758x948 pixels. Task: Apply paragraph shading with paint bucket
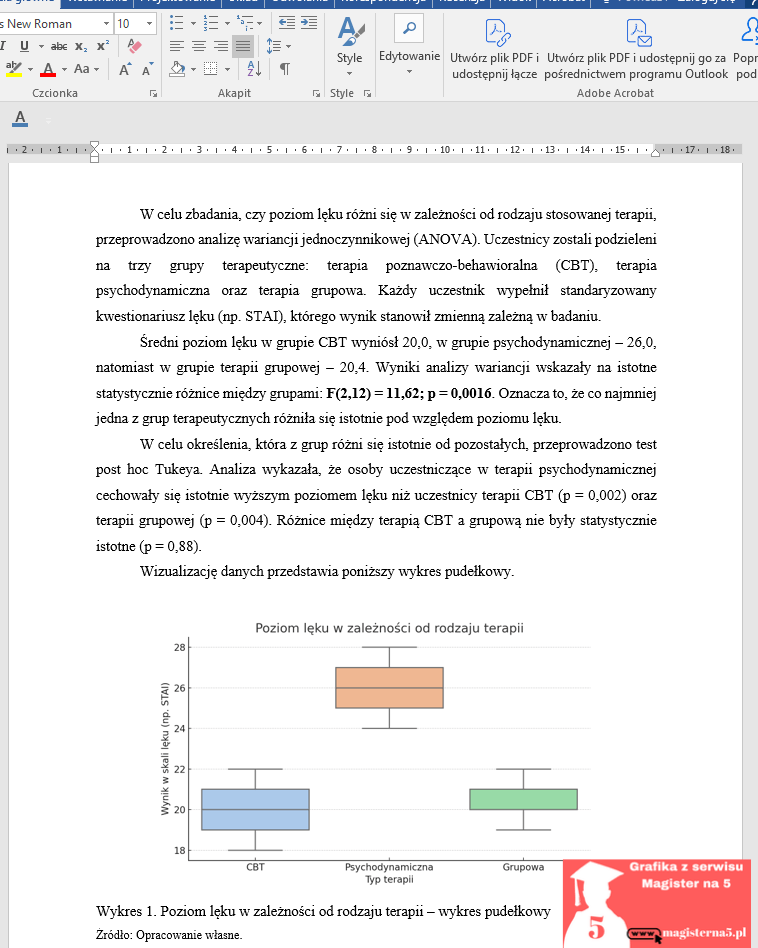[x=177, y=69]
